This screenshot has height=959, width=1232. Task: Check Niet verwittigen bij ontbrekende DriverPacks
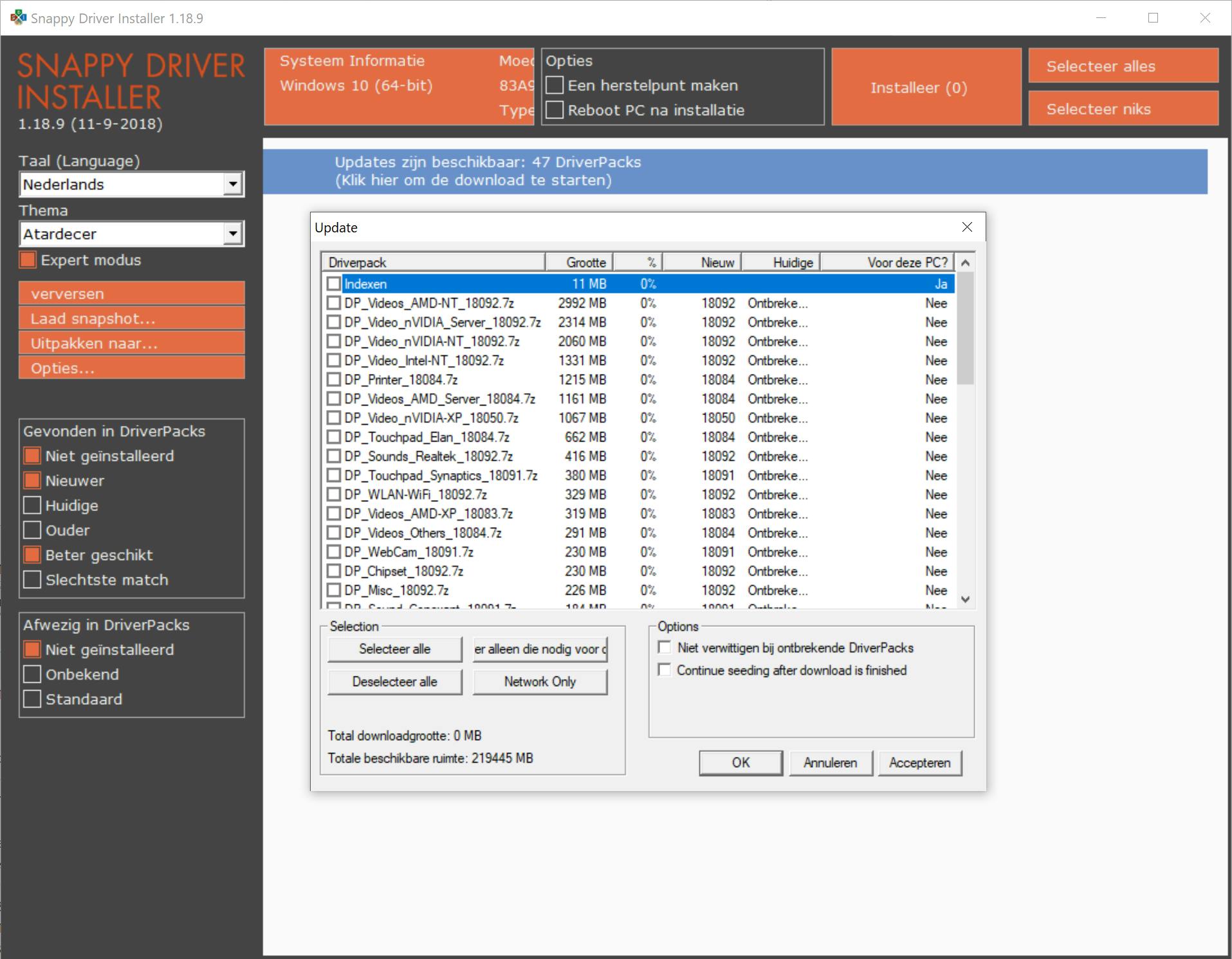click(x=665, y=647)
